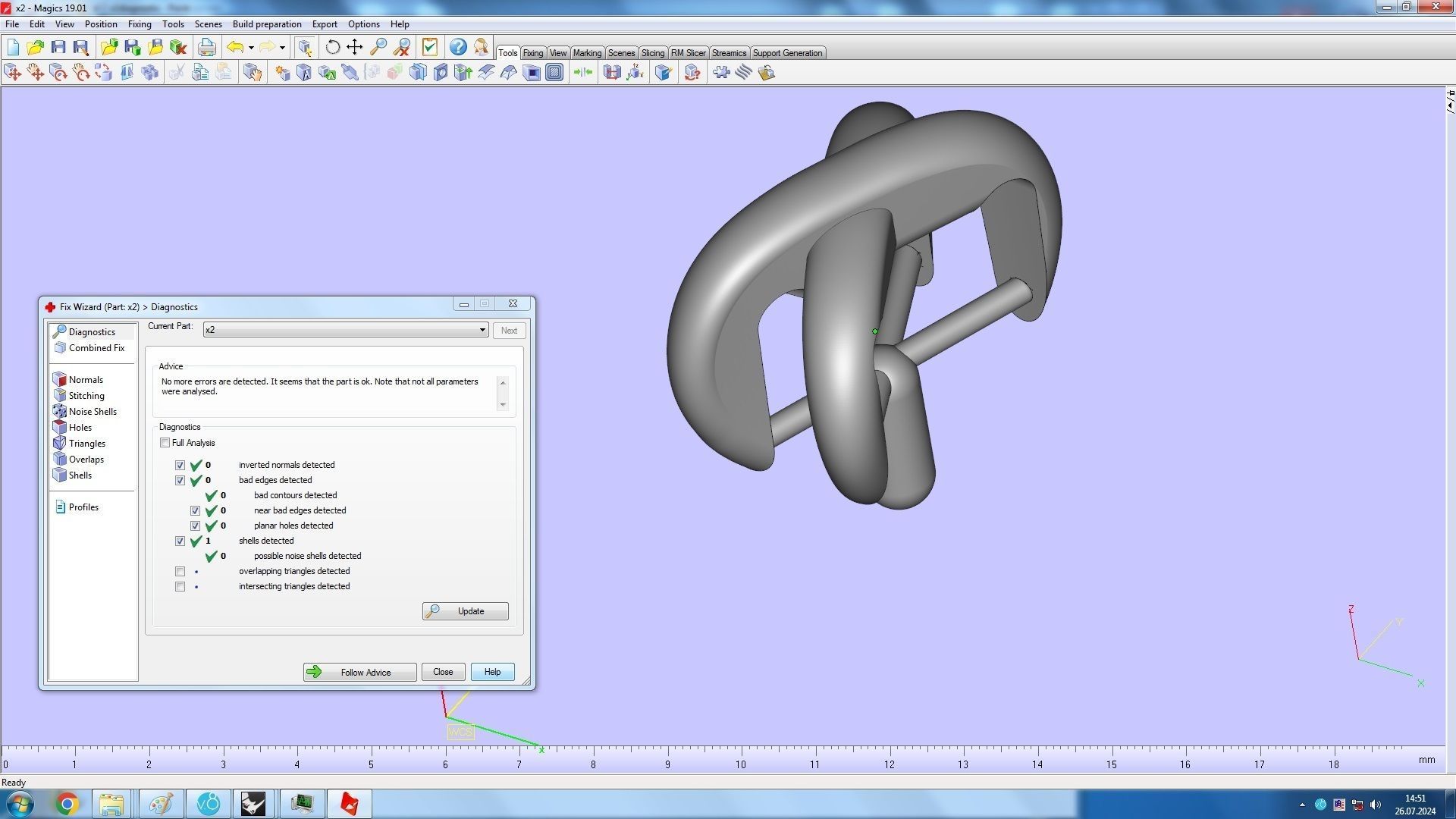This screenshot has height=819, width=1456.
Task: Click the Zoom magnifier icon
Action: (x=378, y=47)
